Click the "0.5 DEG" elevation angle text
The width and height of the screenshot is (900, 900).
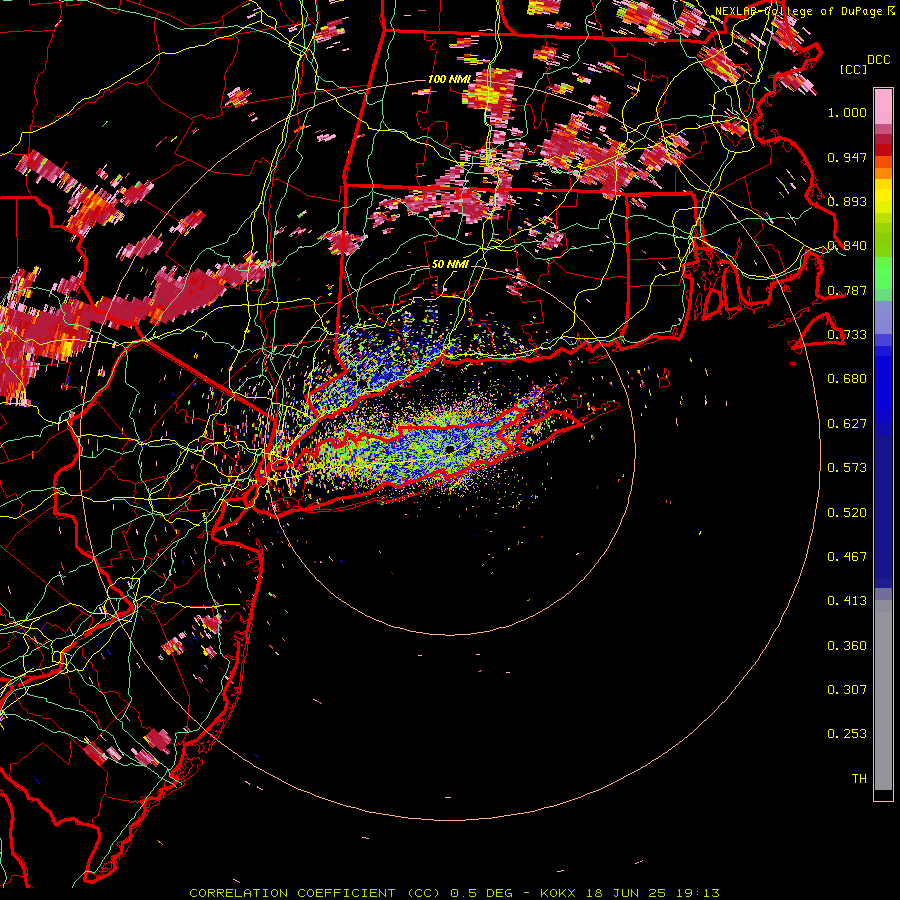pyautogui.click(x=481, y=893)
